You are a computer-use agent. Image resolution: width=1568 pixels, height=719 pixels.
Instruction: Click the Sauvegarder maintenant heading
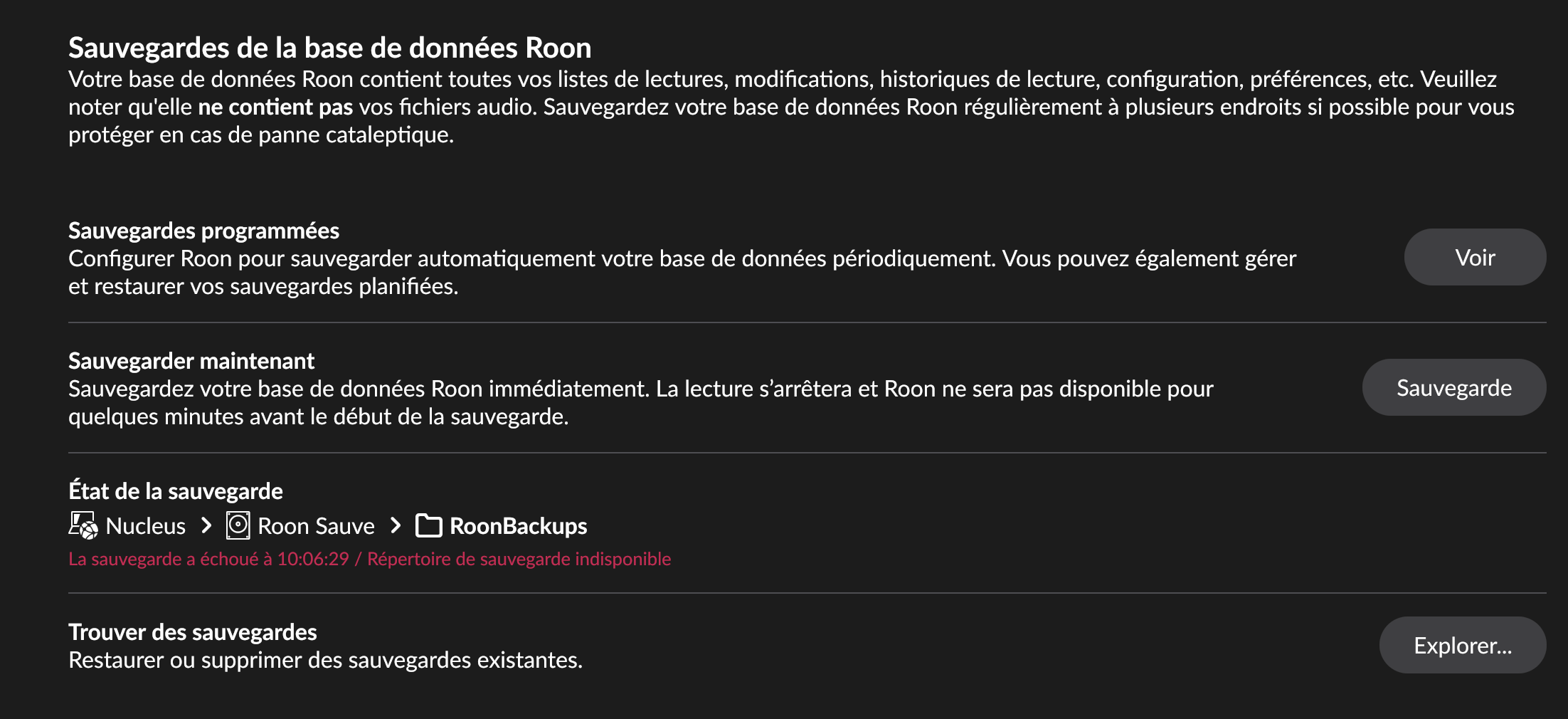click(191, 361)
